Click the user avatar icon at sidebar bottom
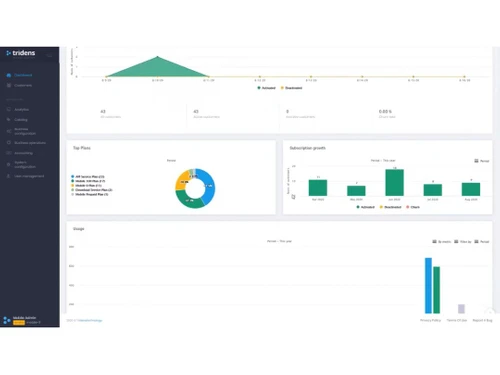Image resolution: width=500 pixels, height=375 pixels. (7, 320)
